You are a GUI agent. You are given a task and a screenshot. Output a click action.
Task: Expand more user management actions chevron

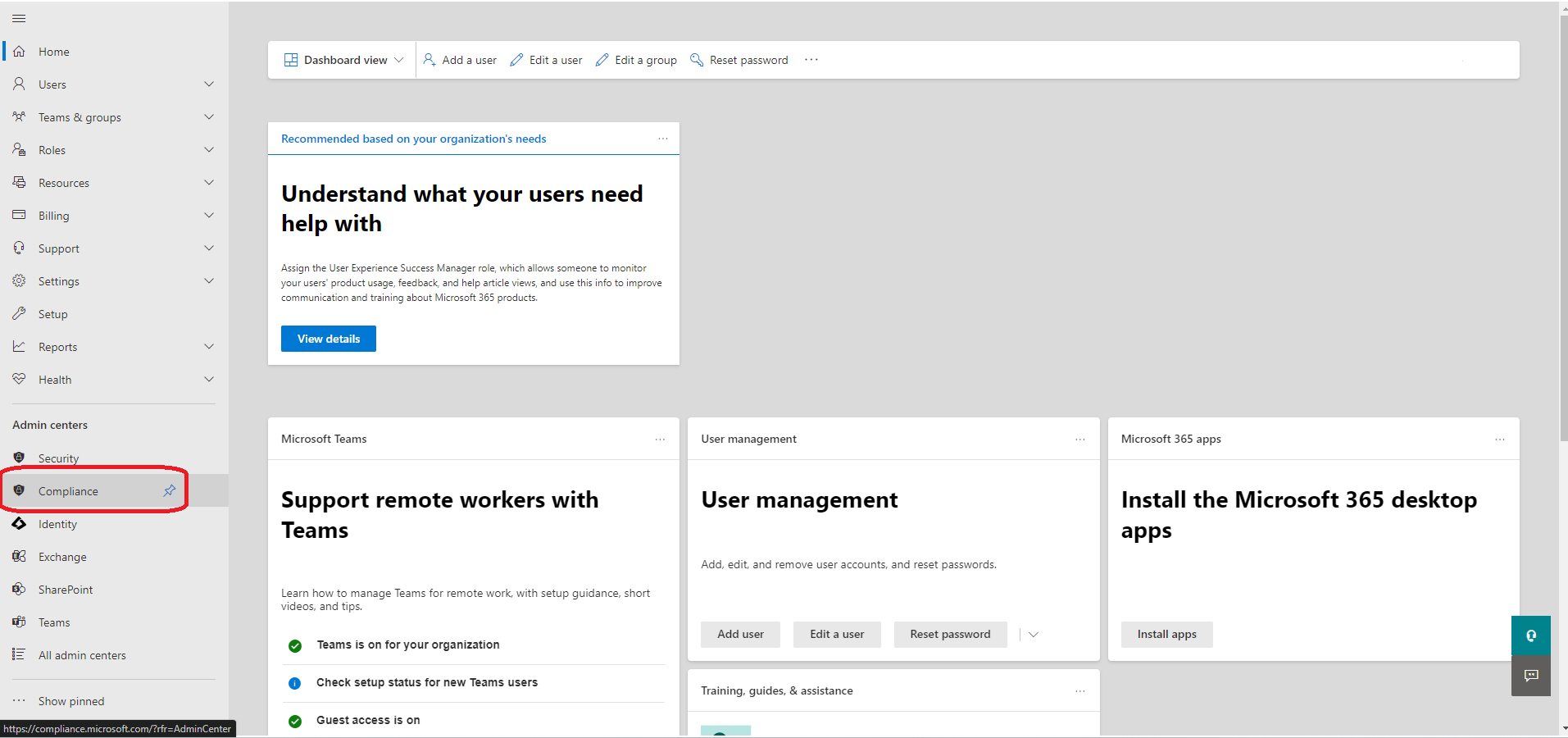(x=1034, y=635)
